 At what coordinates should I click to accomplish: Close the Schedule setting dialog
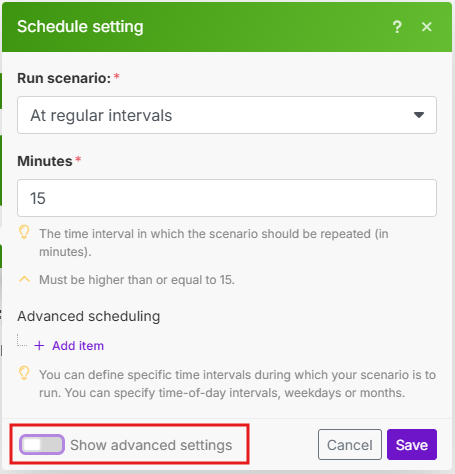pos(427,27)
